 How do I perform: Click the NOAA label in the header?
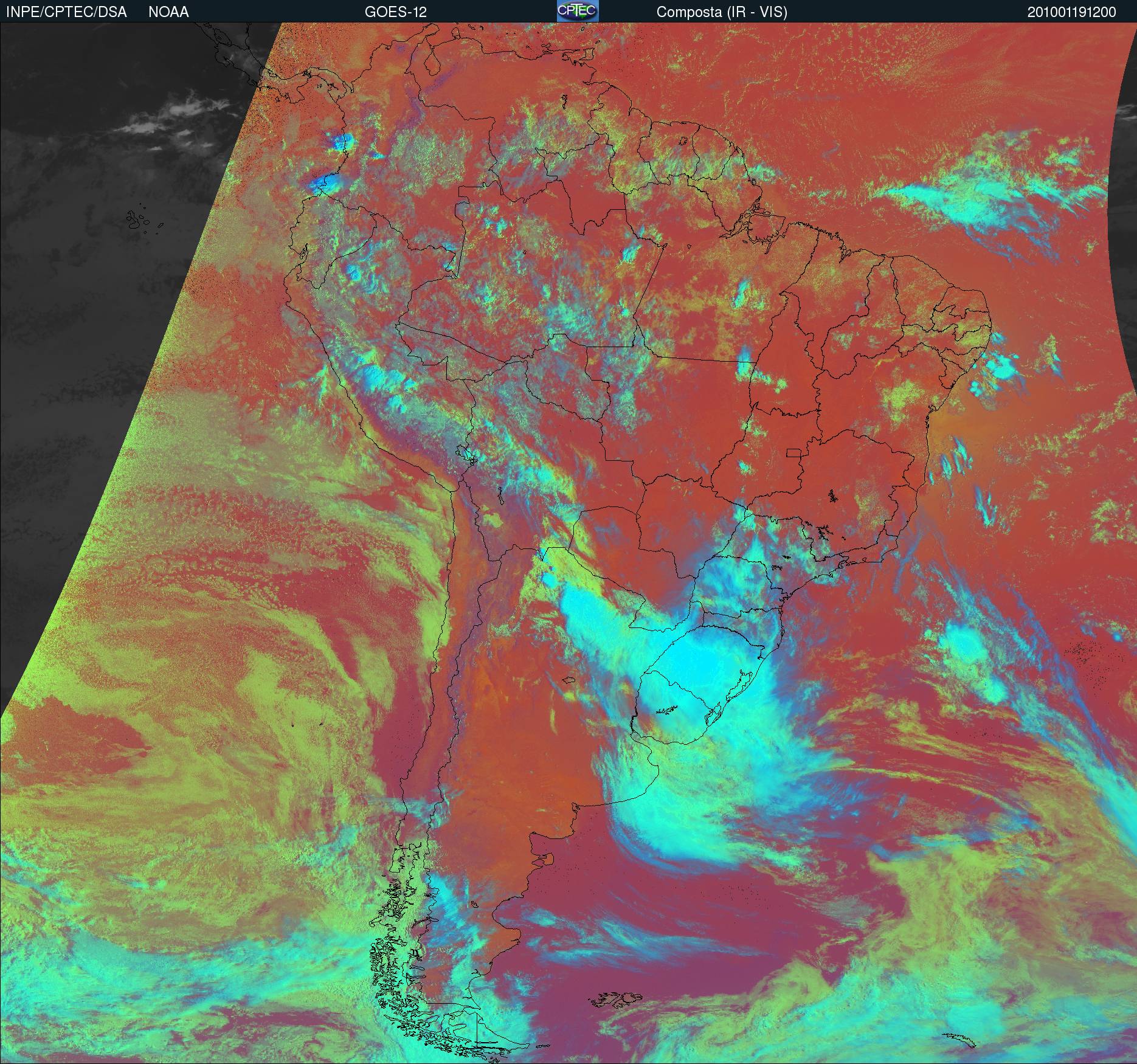coord(168,12)
